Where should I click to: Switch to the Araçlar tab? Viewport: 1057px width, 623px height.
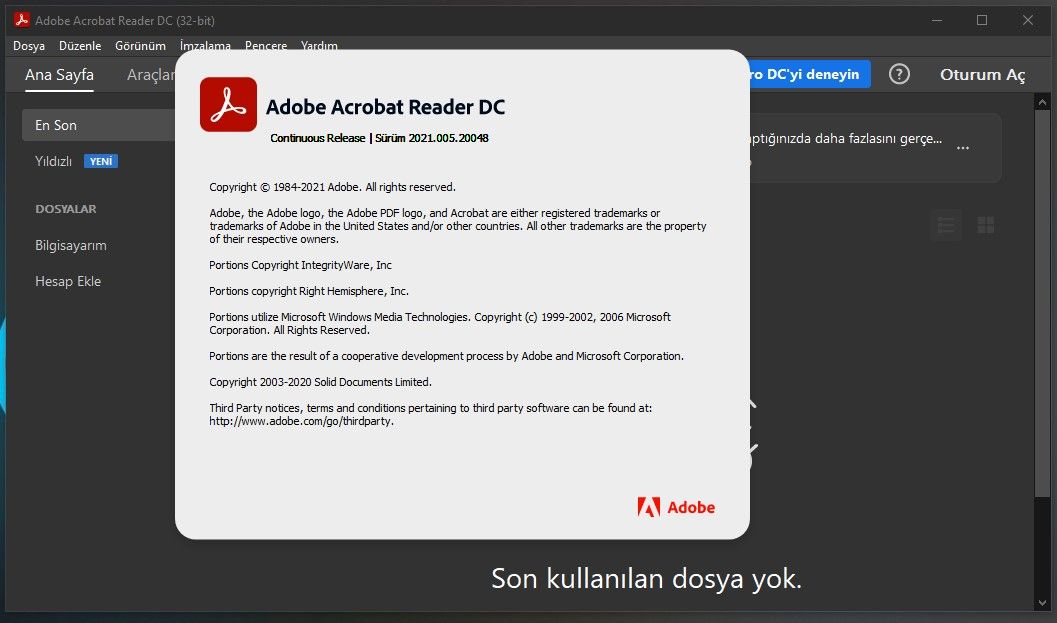point(151,75)
